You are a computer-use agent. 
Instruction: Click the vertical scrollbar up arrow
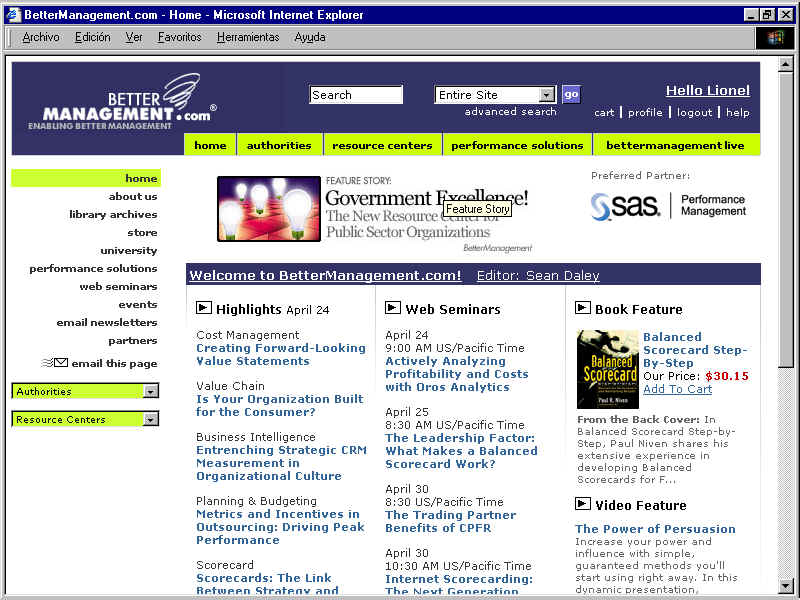(786, 64)
